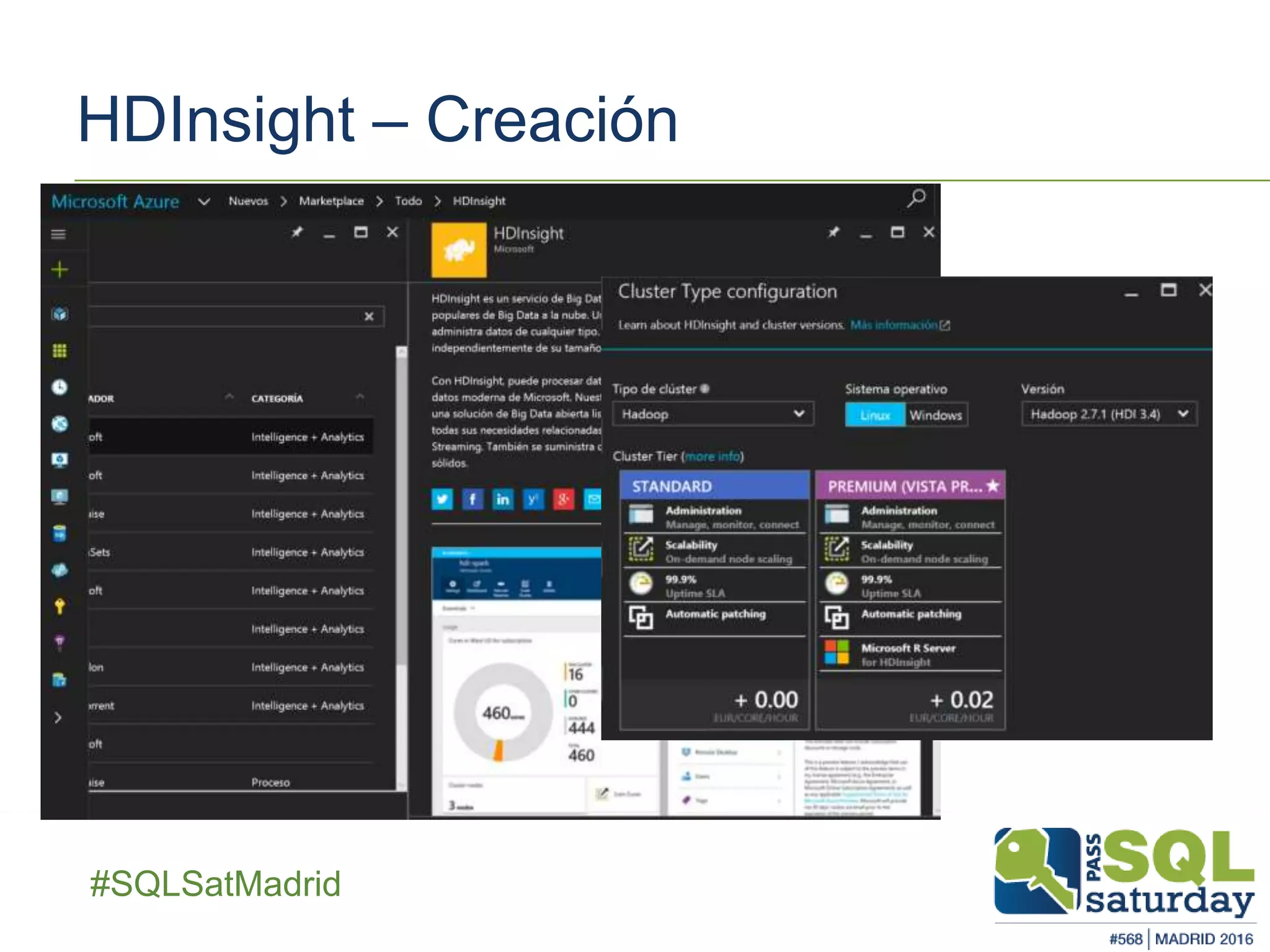
Task: Pin the HDInsight blade
Action: point(834,232)
